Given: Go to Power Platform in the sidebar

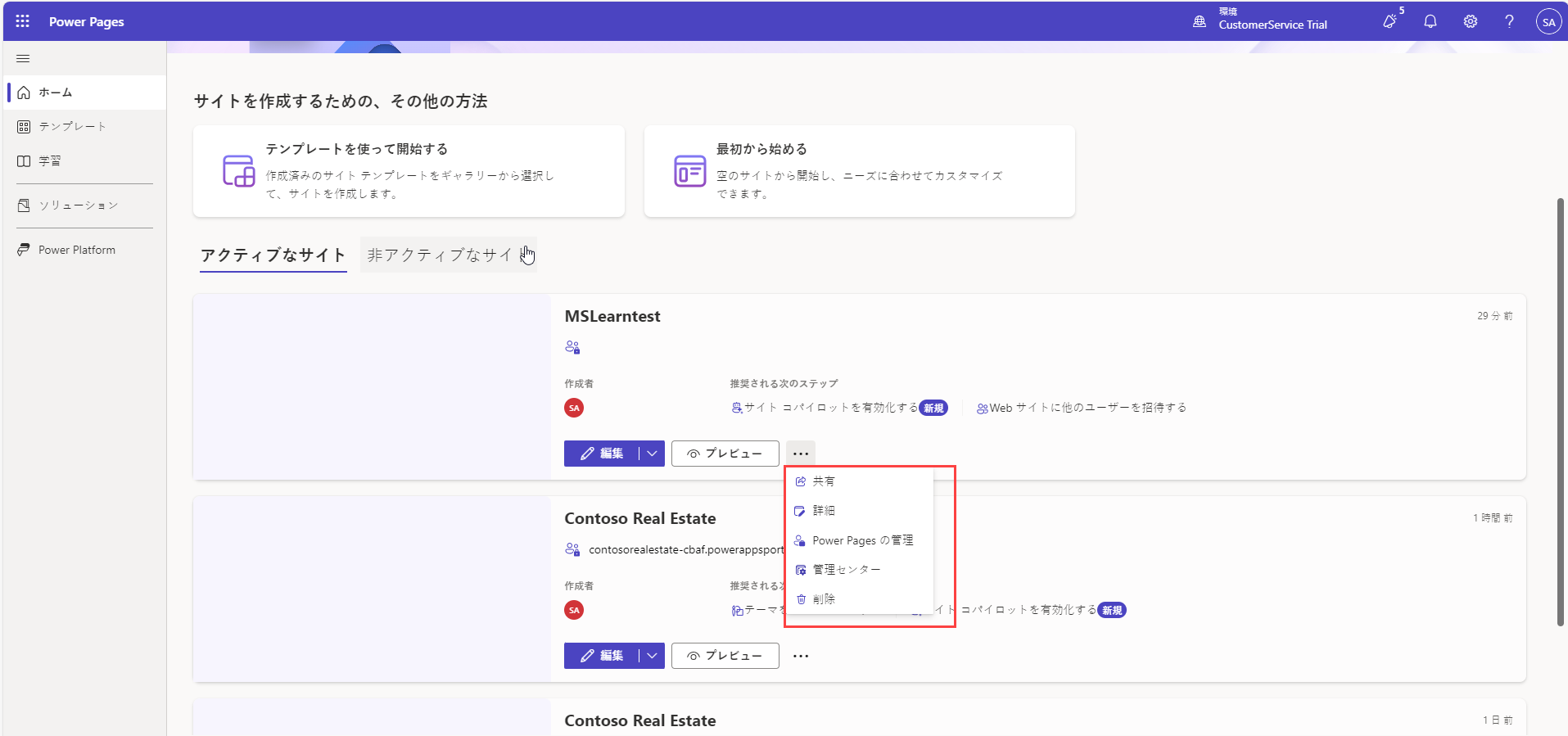Looking at the screenshot, I should pyautogui.click(x=86, y=250).
